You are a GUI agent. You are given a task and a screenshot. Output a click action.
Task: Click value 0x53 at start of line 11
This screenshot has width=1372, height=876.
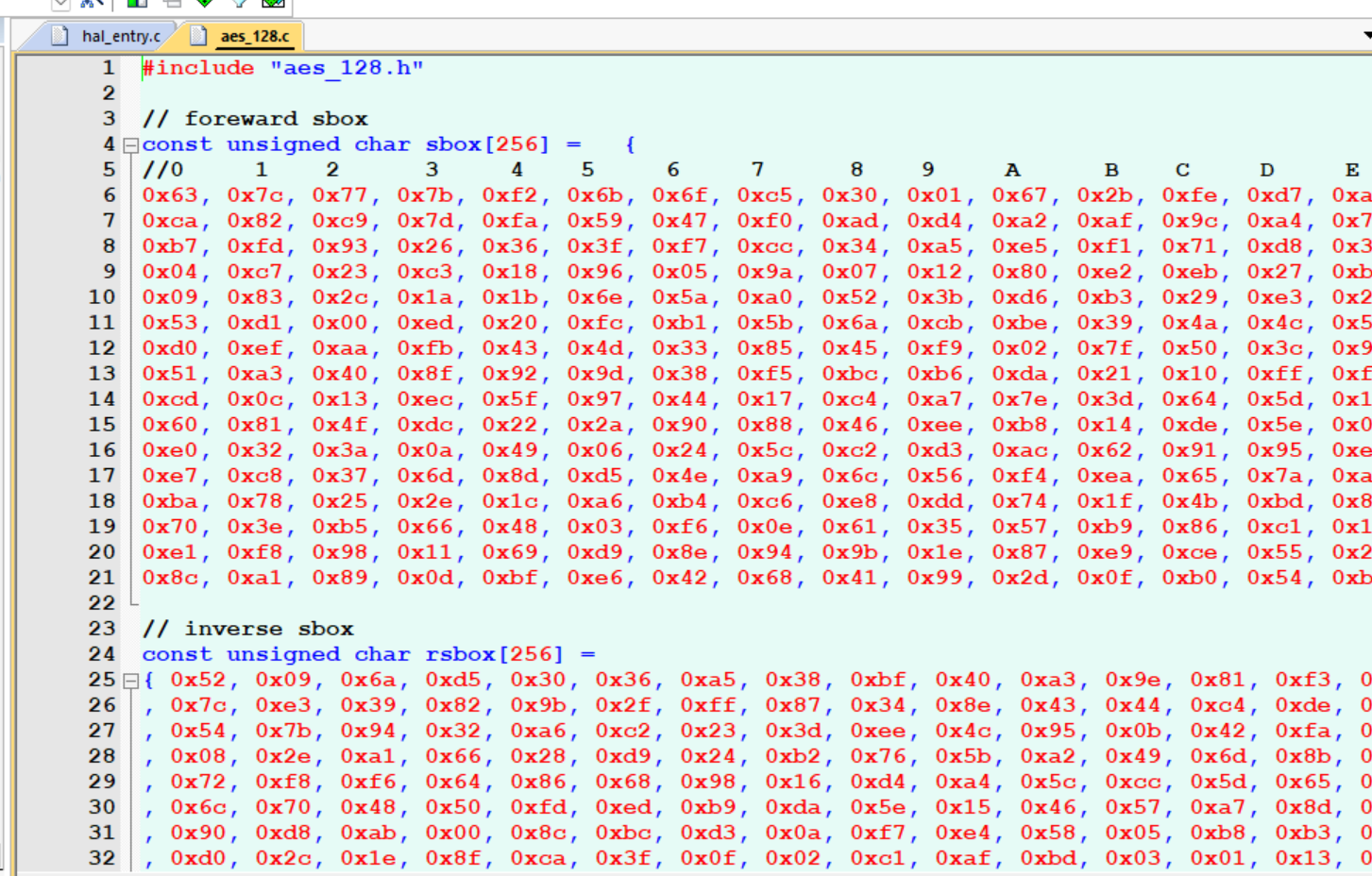pyautogui.click(x=170, y=323)
